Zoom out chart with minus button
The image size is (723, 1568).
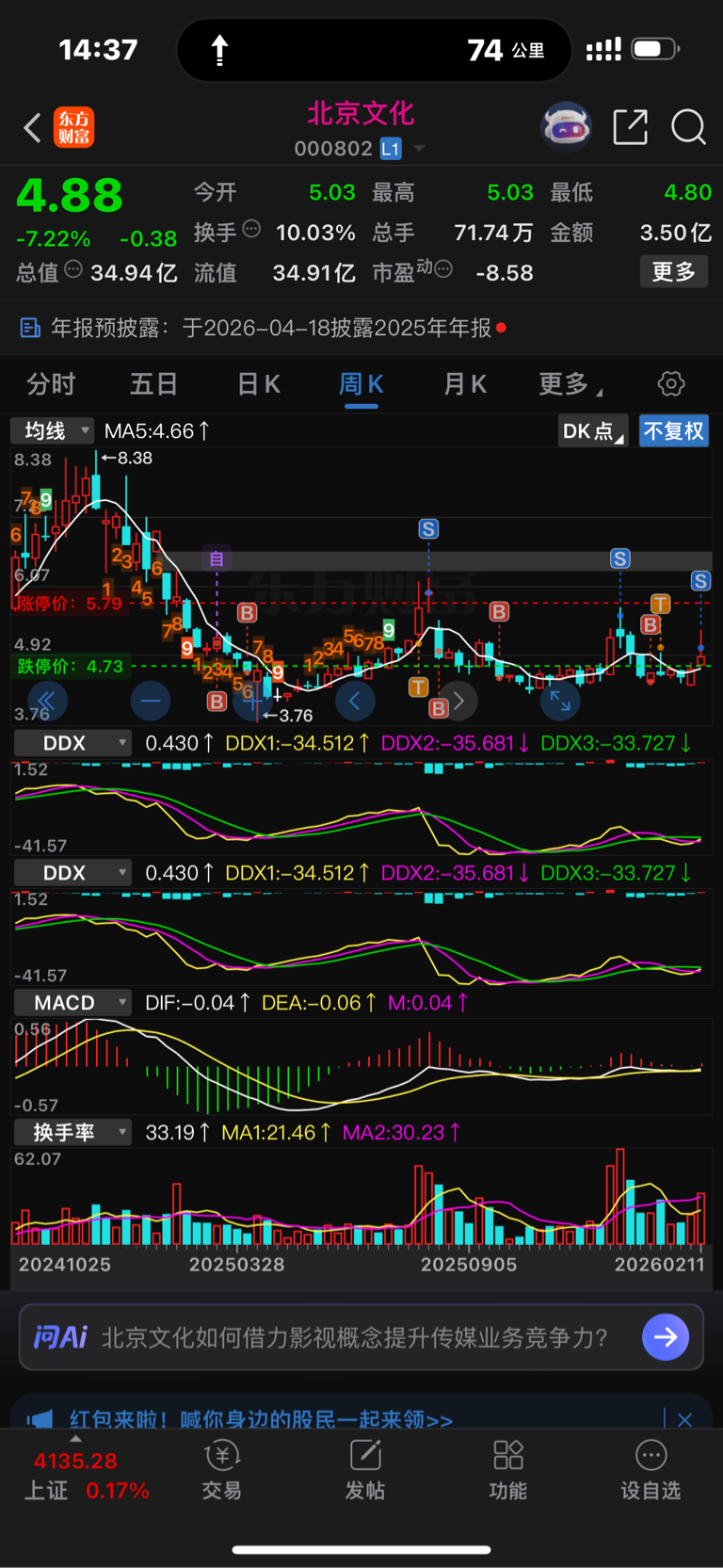pyautogui.click(x=150, y=701)
